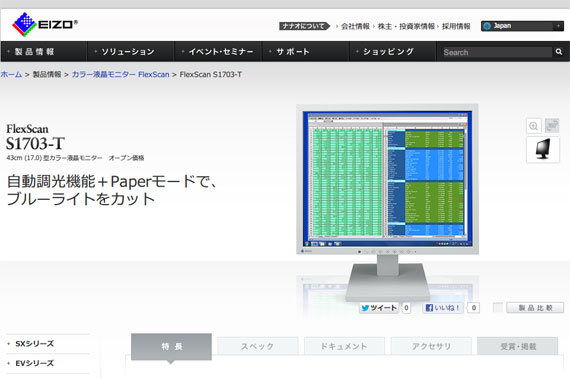Click the search magnifier icon
This screenshot has width=570, height=379.
coord(559,52)
